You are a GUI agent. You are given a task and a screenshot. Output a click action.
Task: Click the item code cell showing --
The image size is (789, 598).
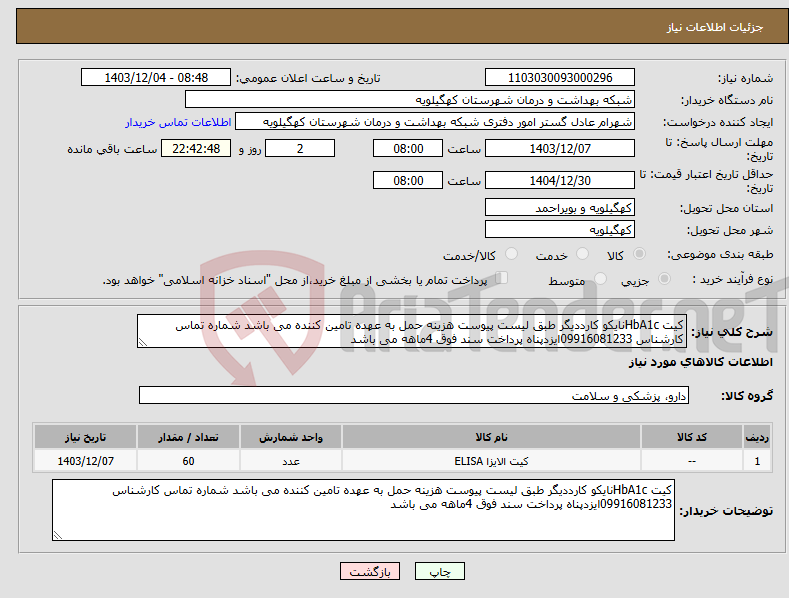point(692,461)
